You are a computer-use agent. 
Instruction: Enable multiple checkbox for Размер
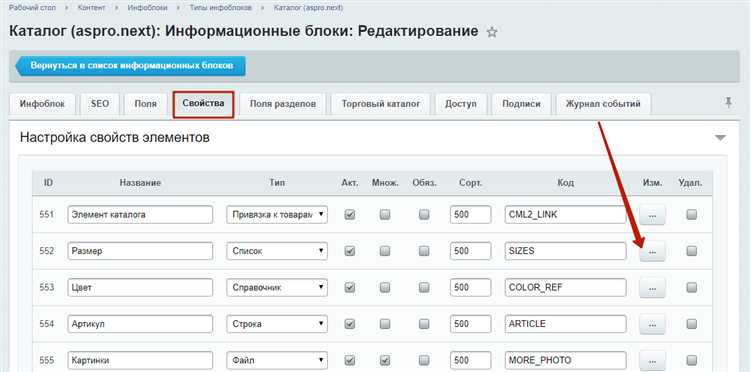click(x=385, y=251)
